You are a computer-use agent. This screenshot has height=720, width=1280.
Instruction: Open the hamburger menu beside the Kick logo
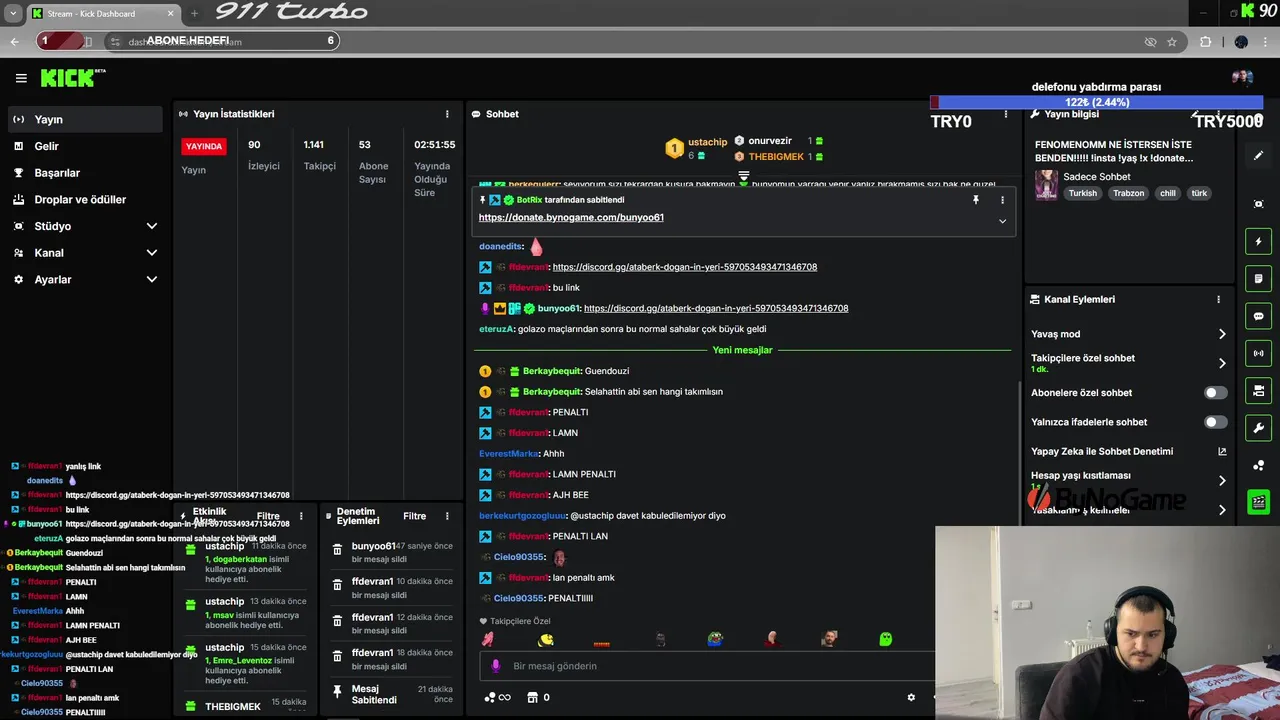tap(21, 78)
